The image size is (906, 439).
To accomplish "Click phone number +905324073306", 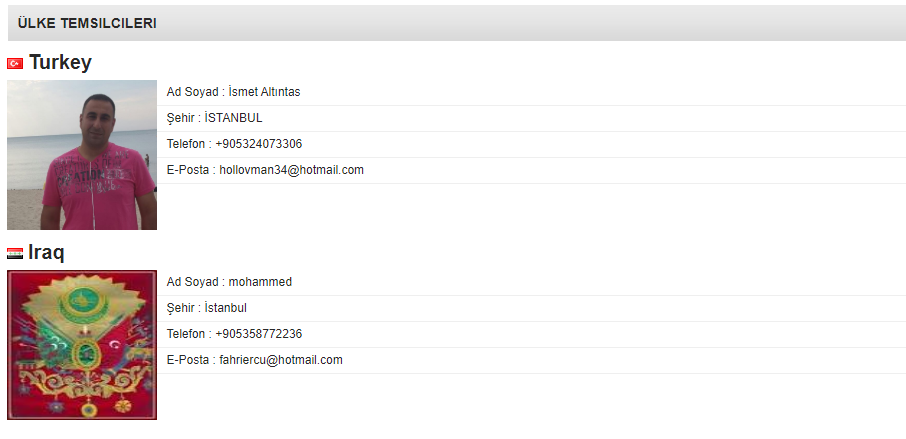I will tap(258, 144).
